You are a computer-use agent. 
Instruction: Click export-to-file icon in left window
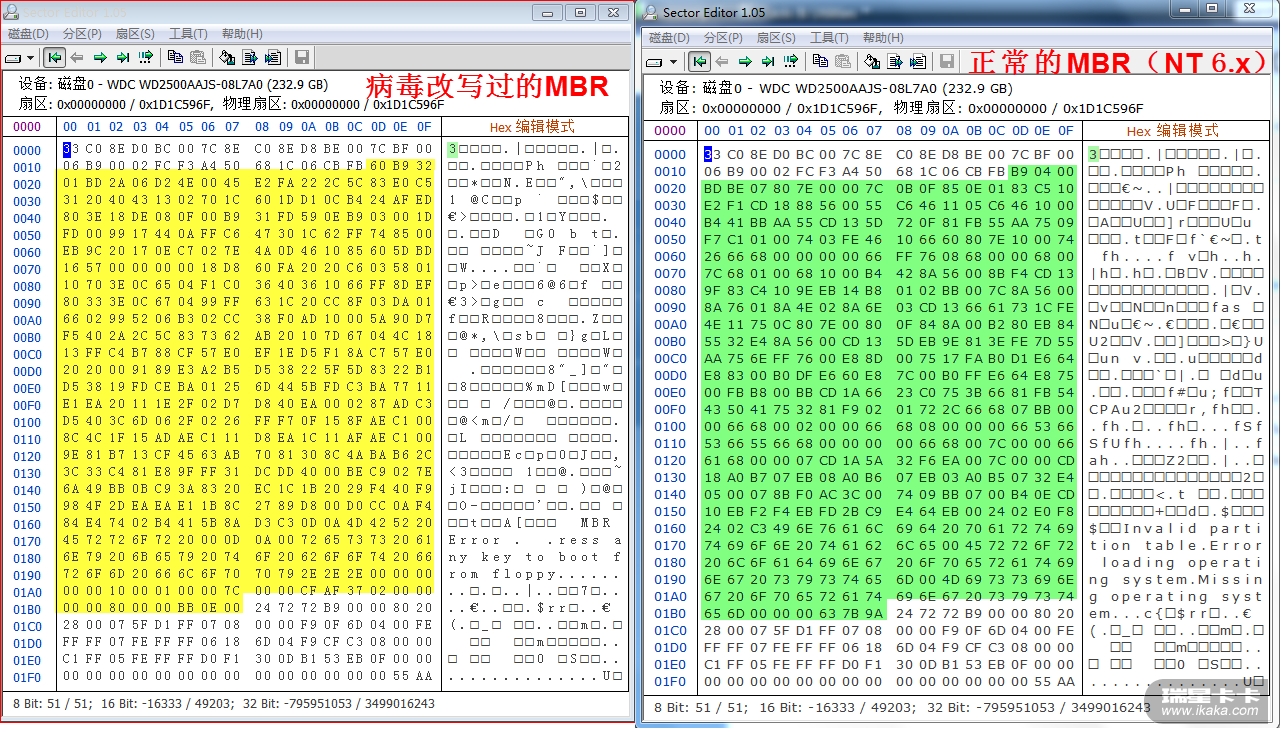(x=250, y=58)
